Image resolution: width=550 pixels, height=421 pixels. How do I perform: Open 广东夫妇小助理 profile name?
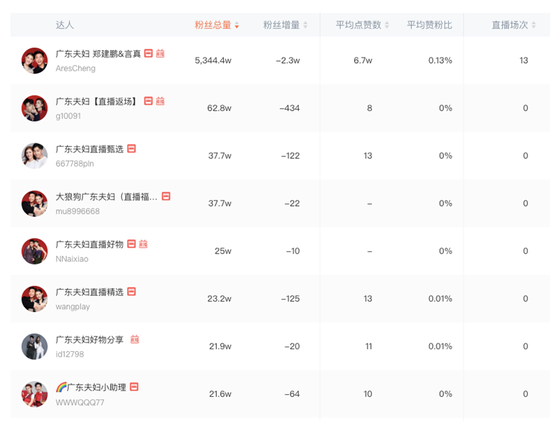click(91, 387)
